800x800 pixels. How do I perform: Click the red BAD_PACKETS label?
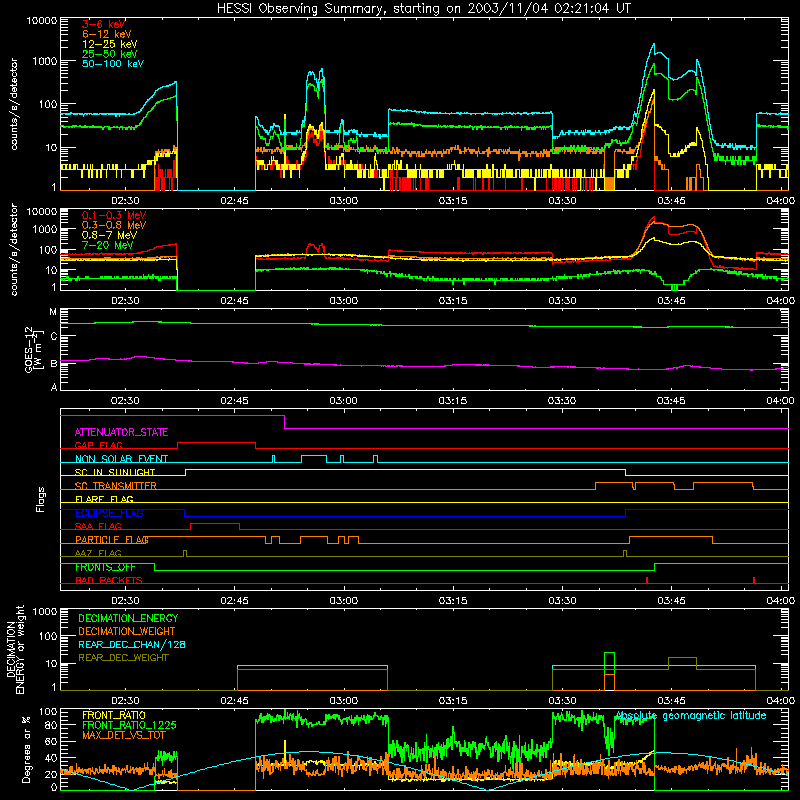tap(109, 580)
